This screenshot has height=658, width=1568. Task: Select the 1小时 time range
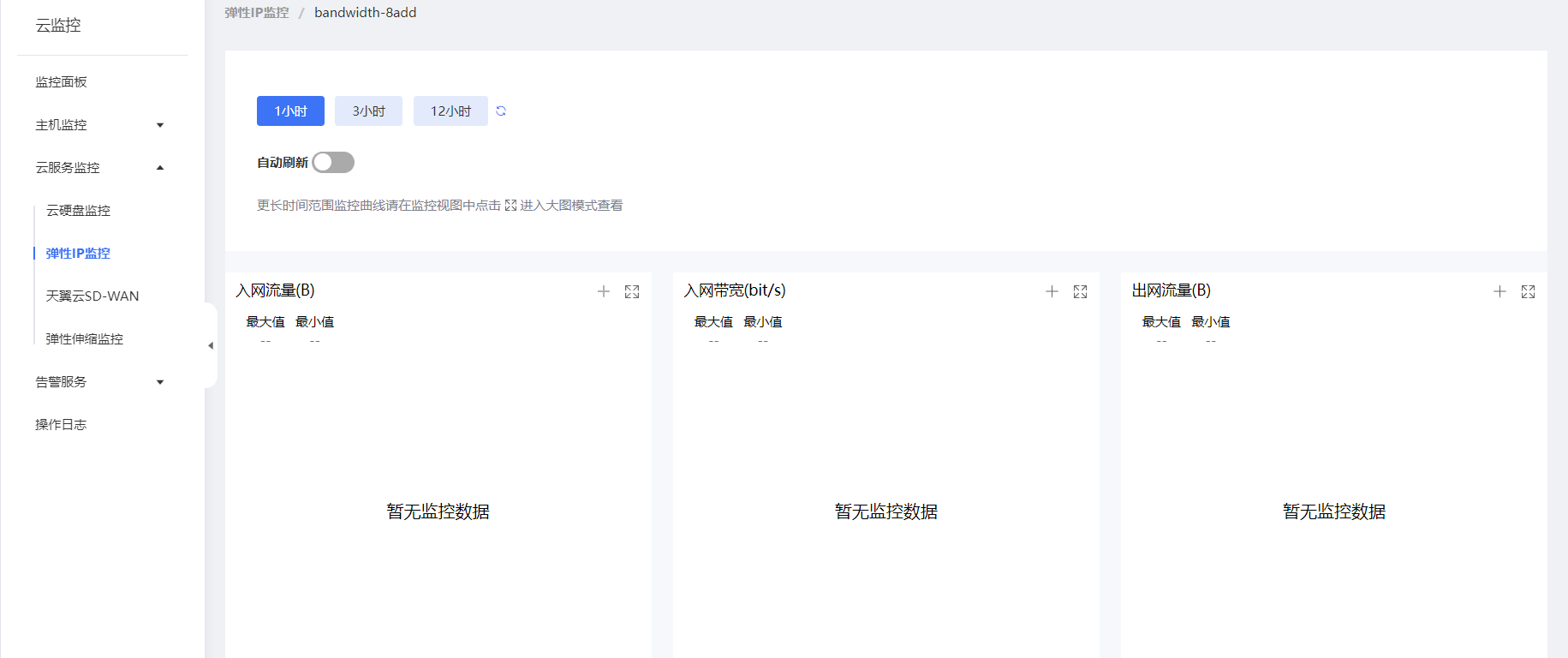290,111
